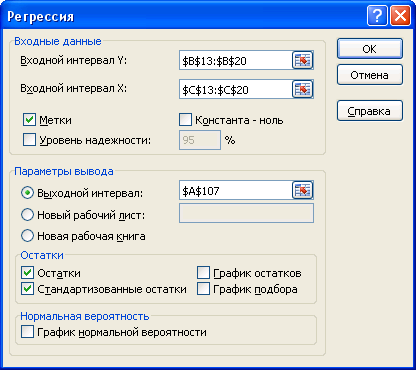Open help with Справка button

(x=370, y=111)
